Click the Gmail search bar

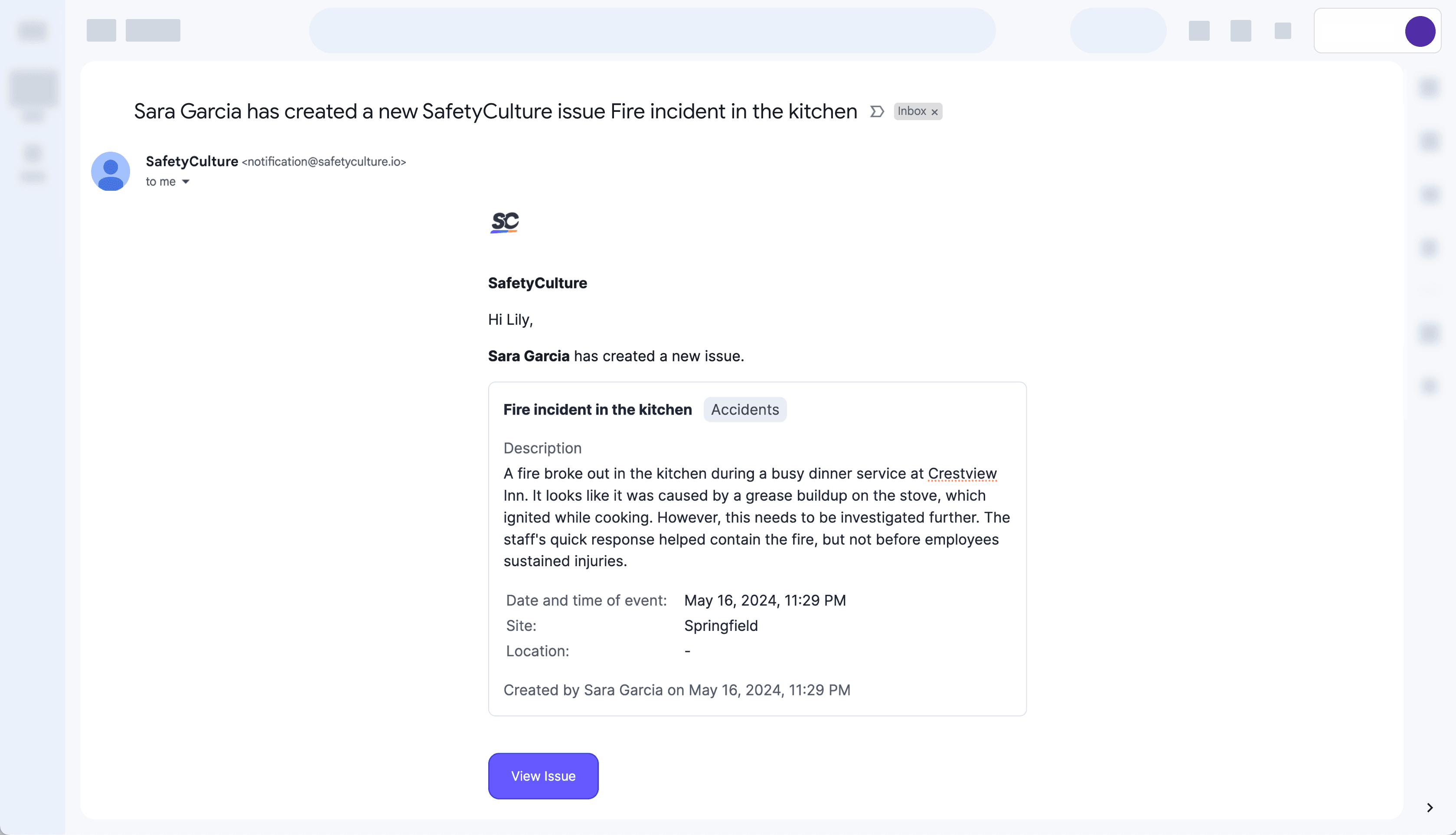pyautogui.click(x=651, y=30)
